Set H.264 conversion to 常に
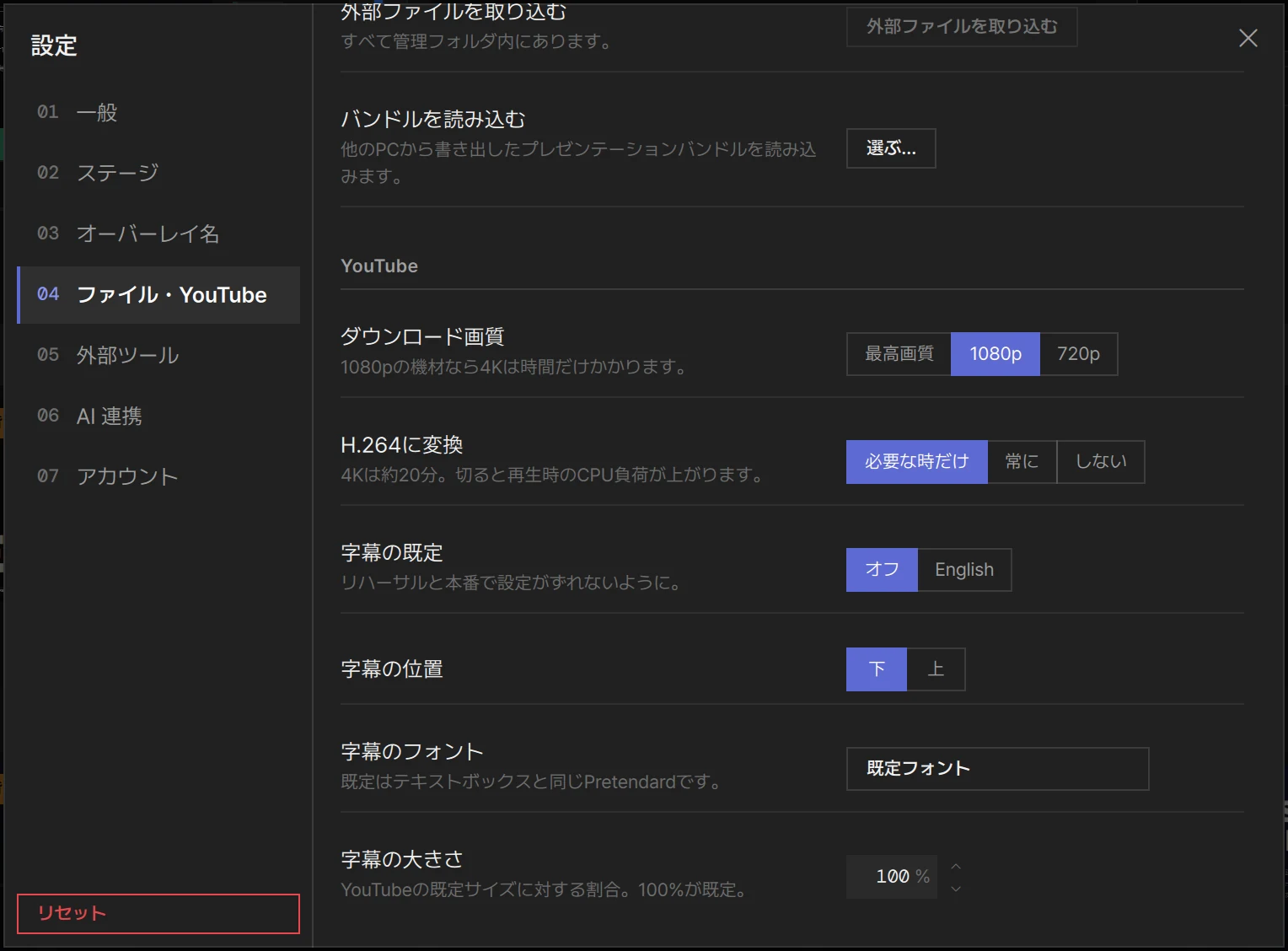The image size is (1288, 951). tap(1022, 462)
